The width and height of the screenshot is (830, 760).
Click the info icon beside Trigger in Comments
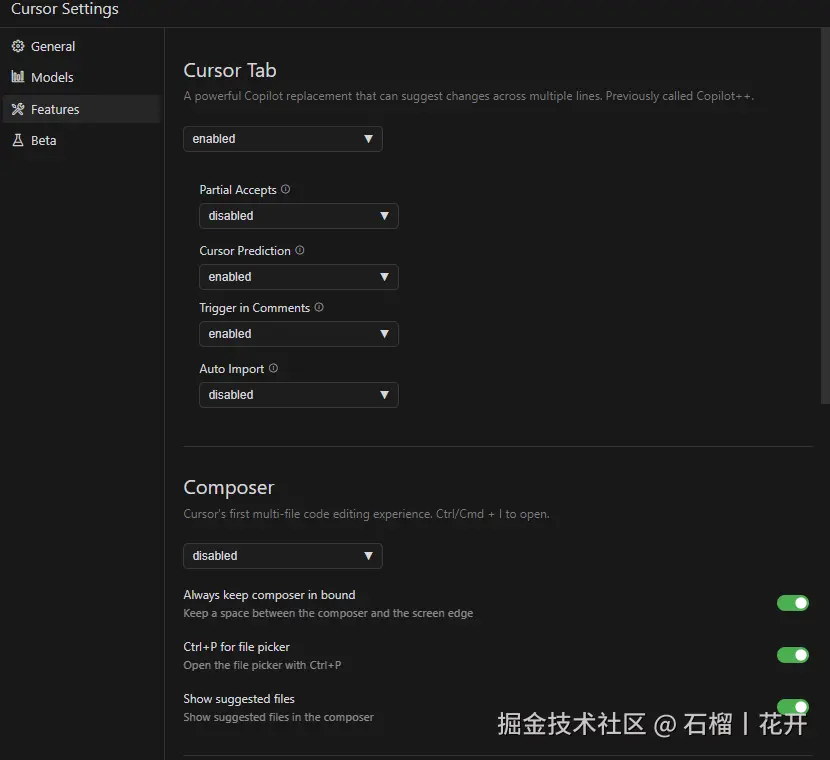[319, 307]
